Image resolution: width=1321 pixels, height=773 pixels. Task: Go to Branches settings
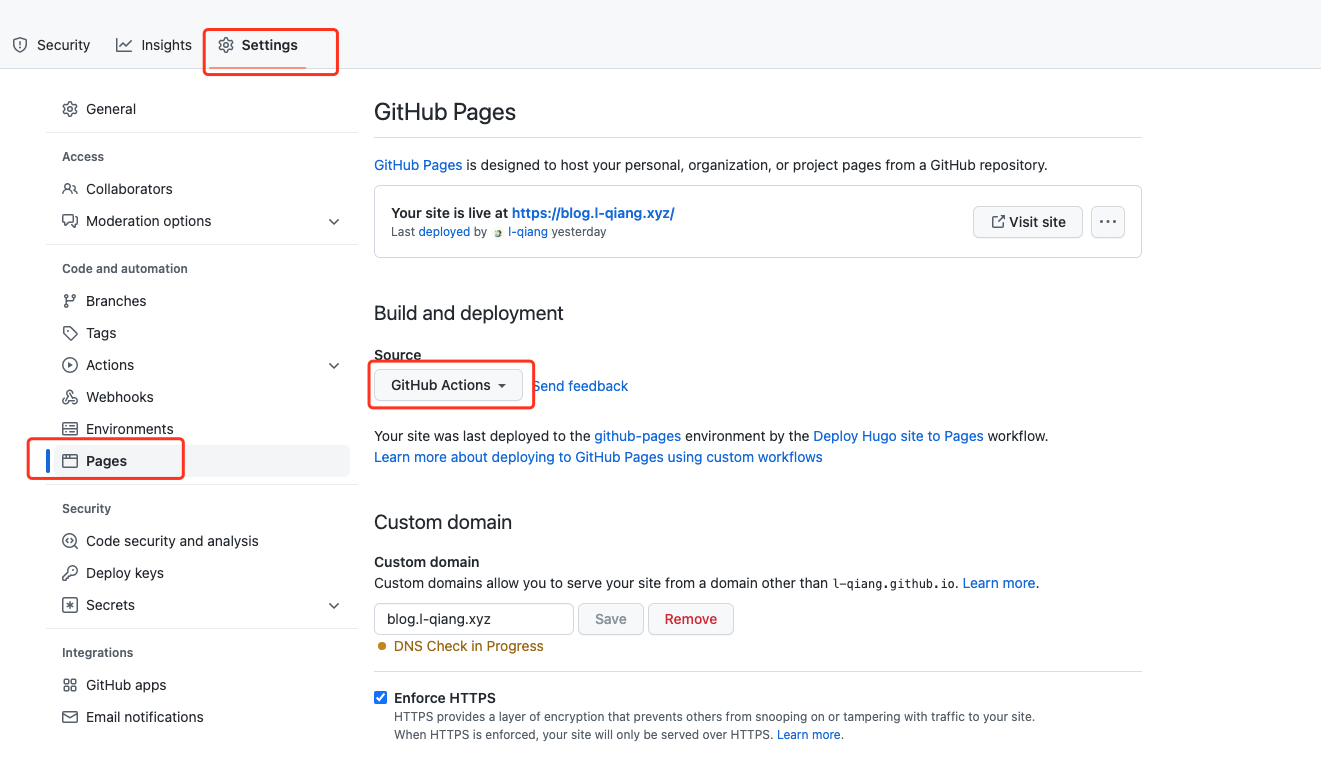point(198,301)
